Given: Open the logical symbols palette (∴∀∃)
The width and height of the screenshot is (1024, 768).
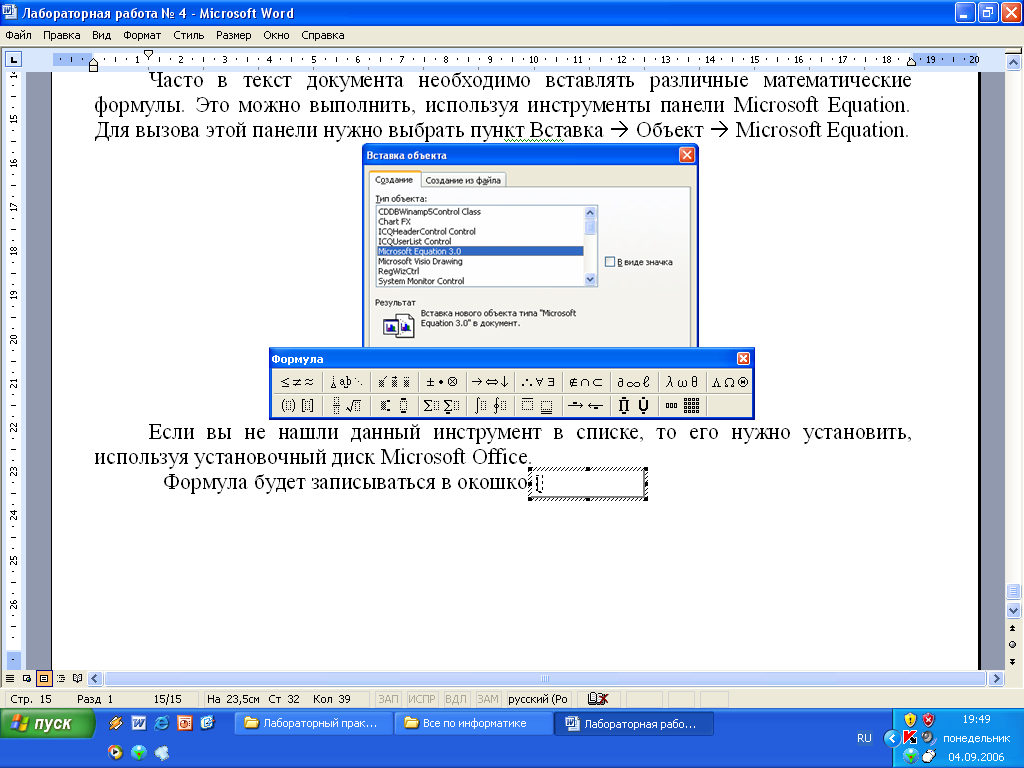Looking at the screenshot, I should [x=539, y=382].
